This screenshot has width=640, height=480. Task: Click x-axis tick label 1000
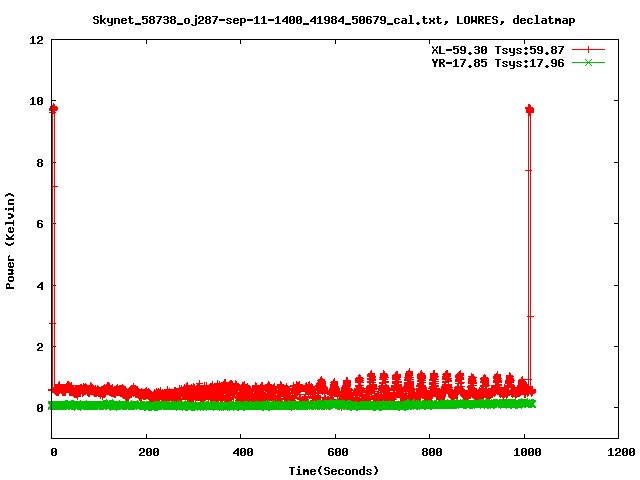[527, 452]
